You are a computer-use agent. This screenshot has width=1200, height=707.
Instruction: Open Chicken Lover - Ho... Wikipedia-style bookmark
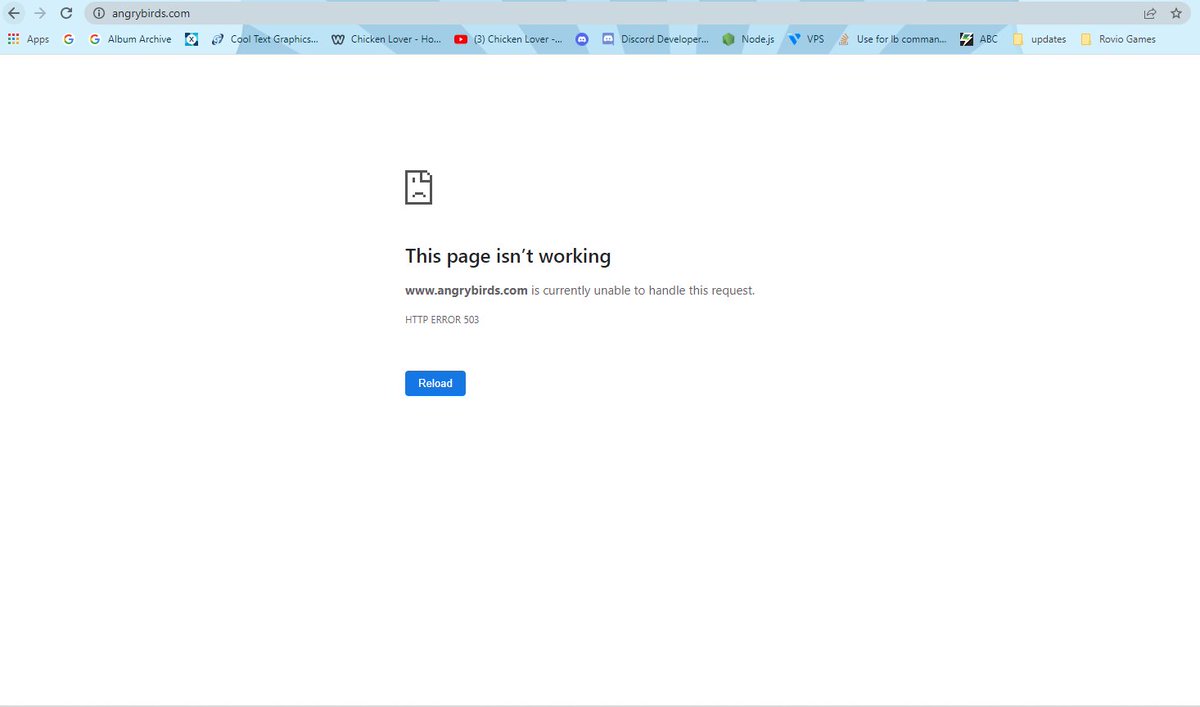386,39
